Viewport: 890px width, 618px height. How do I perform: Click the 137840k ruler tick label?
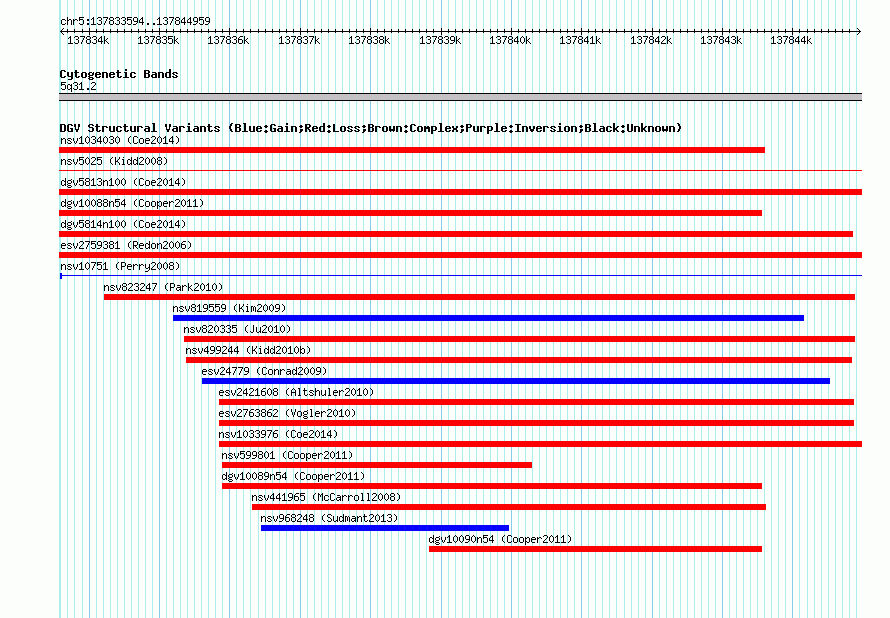tap(510, 40)
